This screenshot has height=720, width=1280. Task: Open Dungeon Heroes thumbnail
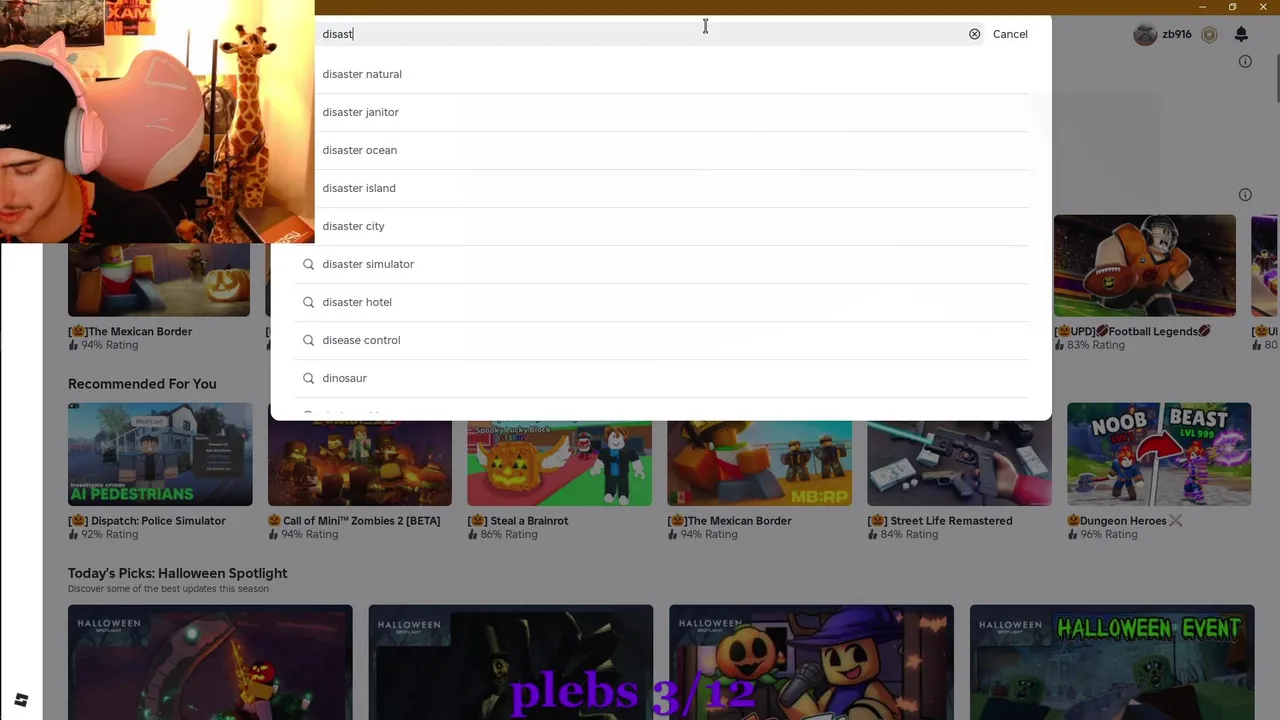pos(1159,454)
